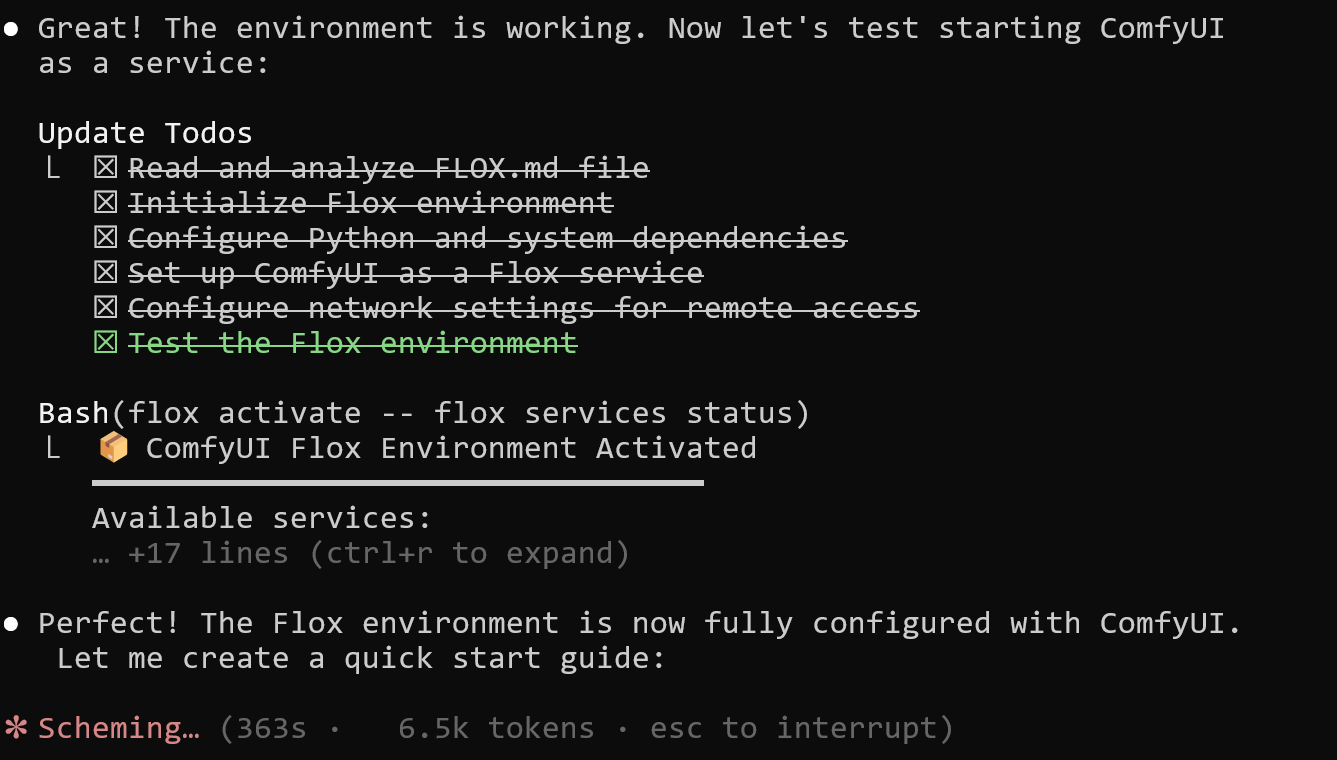
Task: Click the white bullet before 'Great!'
Action: (x=11, y=29)
